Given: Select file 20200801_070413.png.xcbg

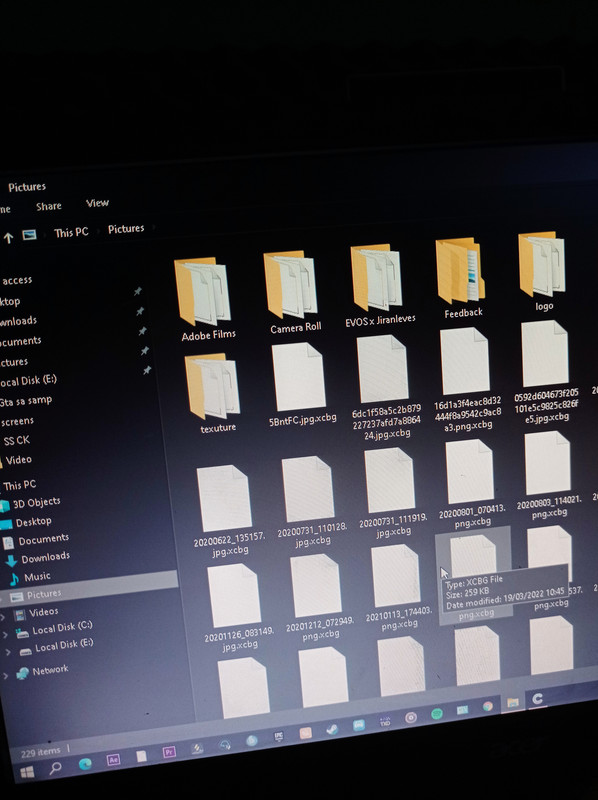Looking at the screenshot, I should coord(471,484).
